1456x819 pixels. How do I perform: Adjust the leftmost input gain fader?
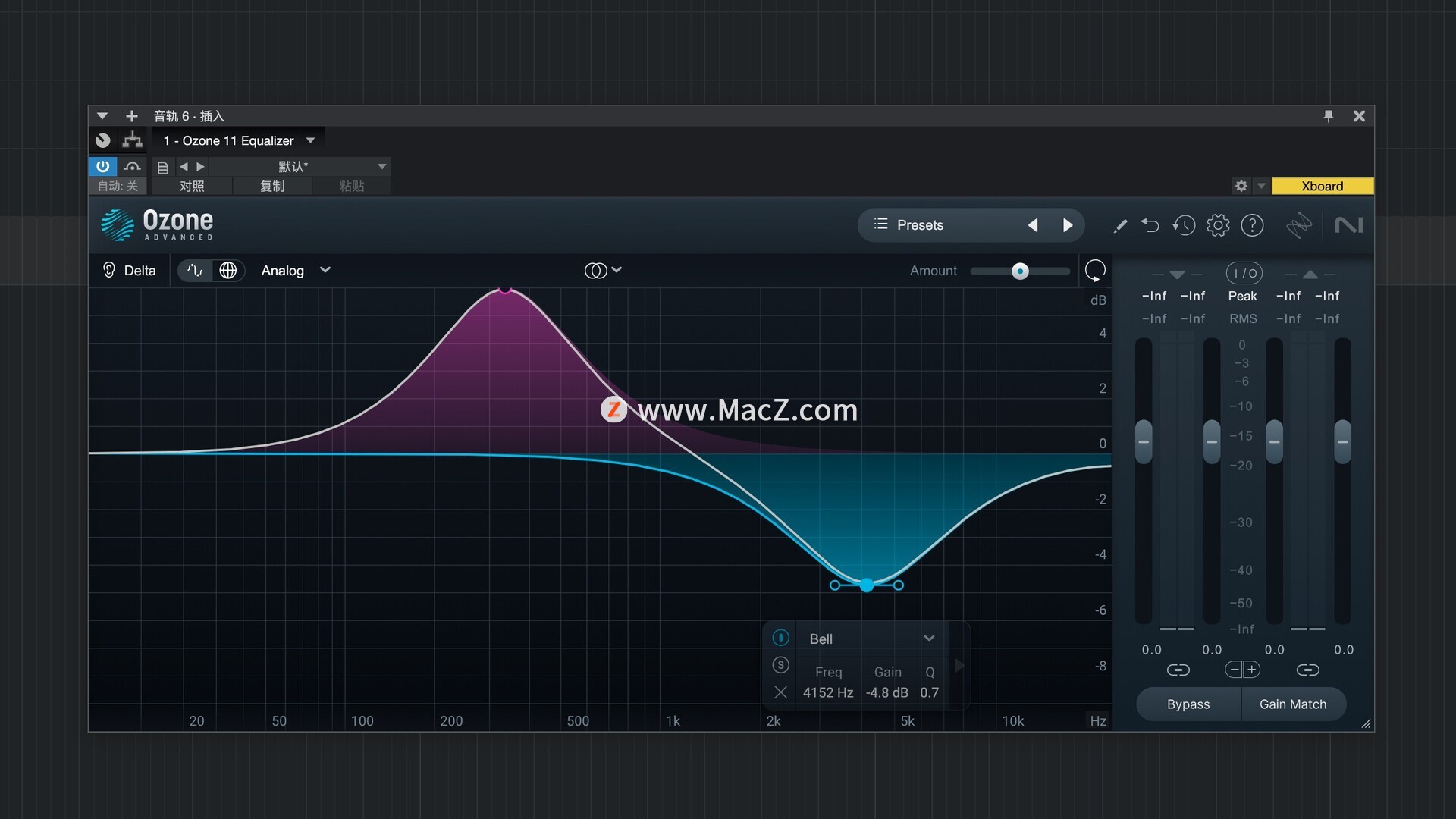pos(1144,441)
